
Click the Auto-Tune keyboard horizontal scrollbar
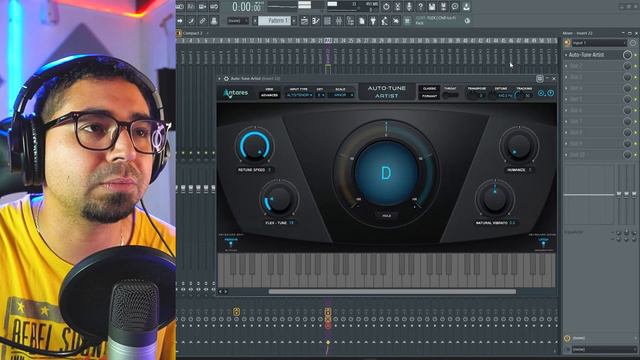click(392, 291)
